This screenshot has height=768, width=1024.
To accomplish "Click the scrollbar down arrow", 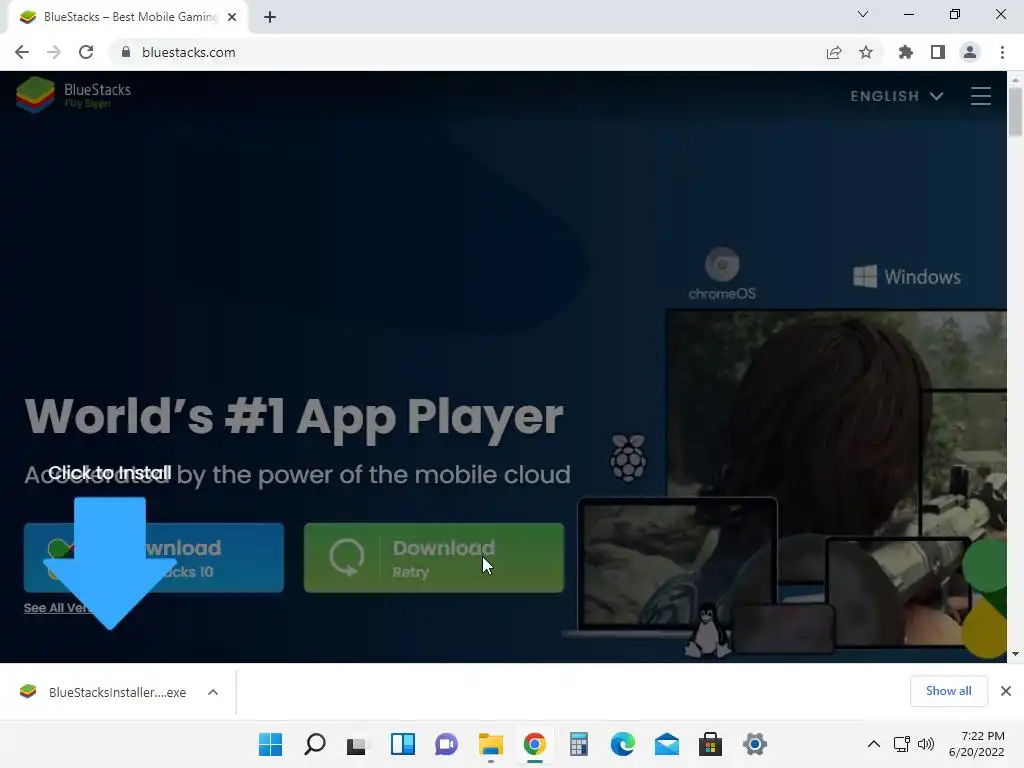I will (x=1015, y=654).
